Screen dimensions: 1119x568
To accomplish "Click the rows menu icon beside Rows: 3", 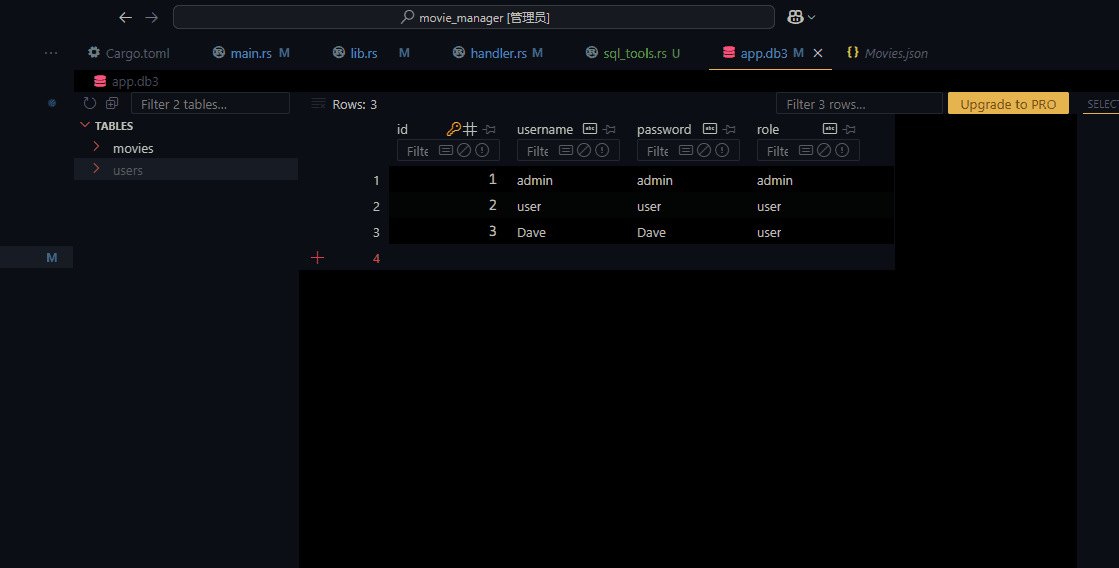I will [x=318, y=104].
